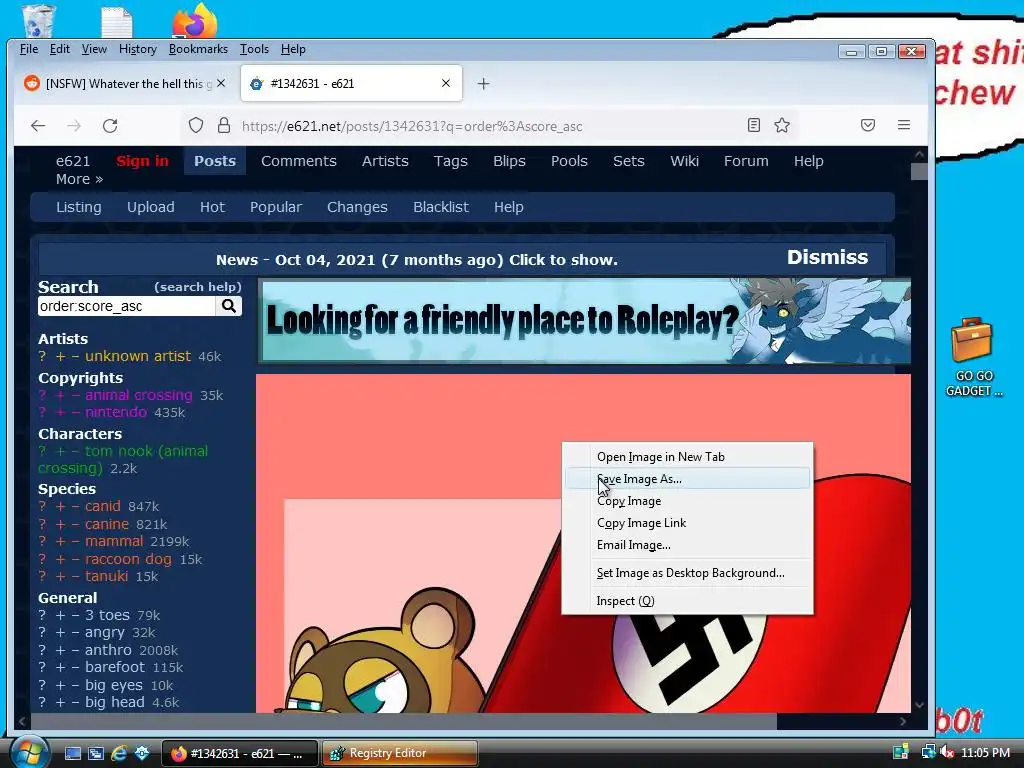Viewport: 1024px width, 768px height.
Task: Reload the current page
Action: [110, 125]
